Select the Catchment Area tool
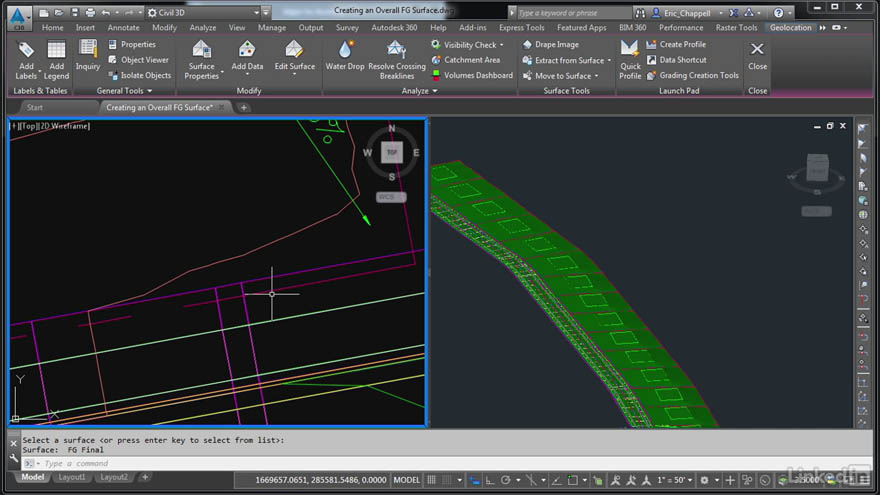880x495 pixels. pos(465,59)
